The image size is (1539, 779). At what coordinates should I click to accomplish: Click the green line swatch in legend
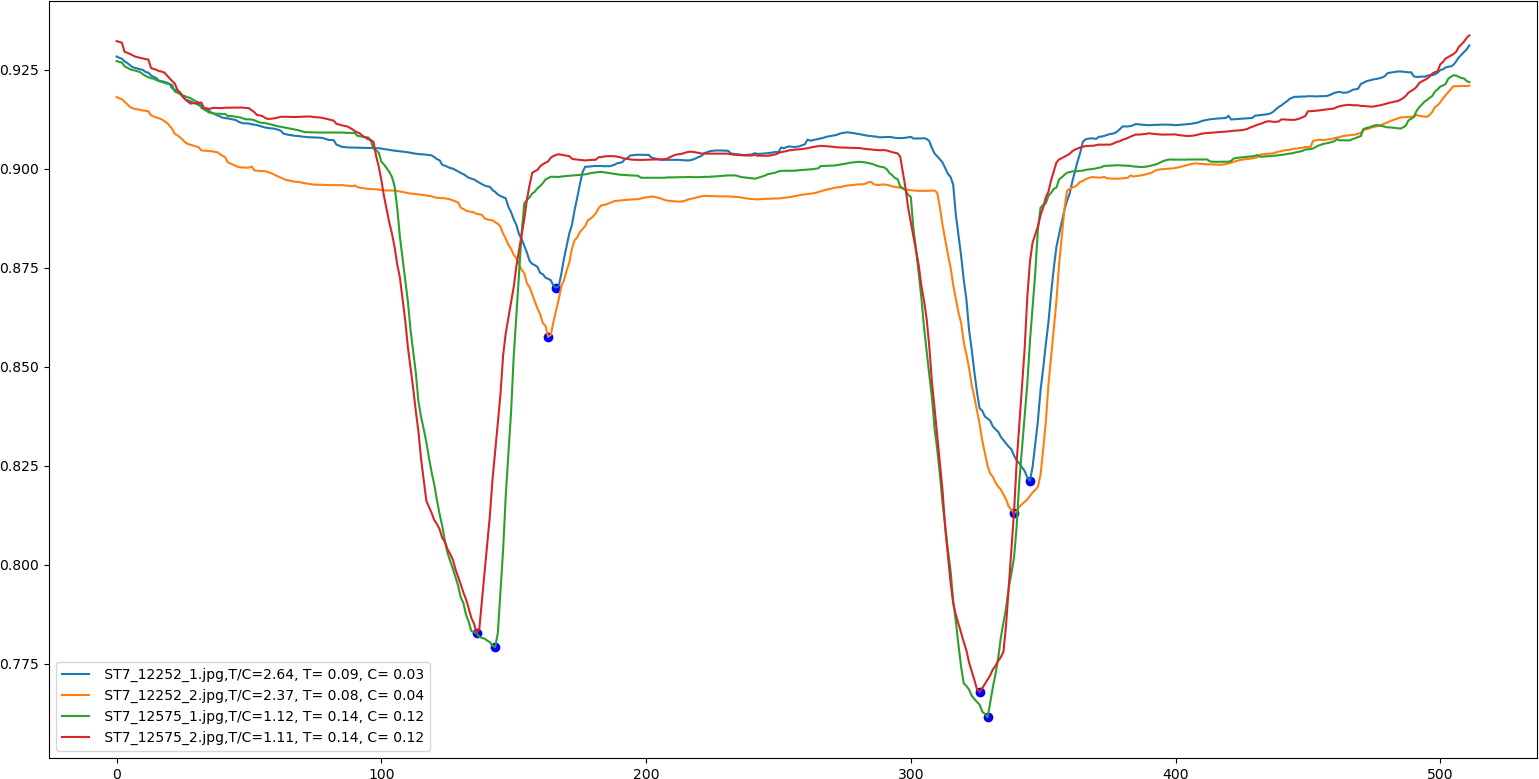click(77, 717)
